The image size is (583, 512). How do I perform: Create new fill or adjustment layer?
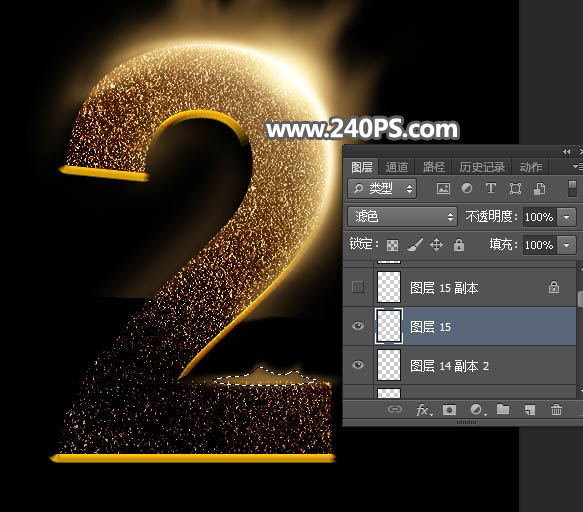click(477, 410)
